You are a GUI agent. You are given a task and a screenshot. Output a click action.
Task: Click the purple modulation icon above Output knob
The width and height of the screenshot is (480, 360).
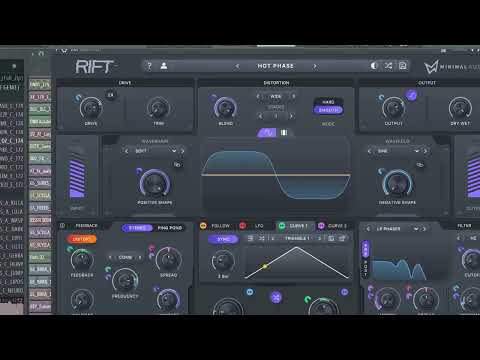(x=412, y=96)
